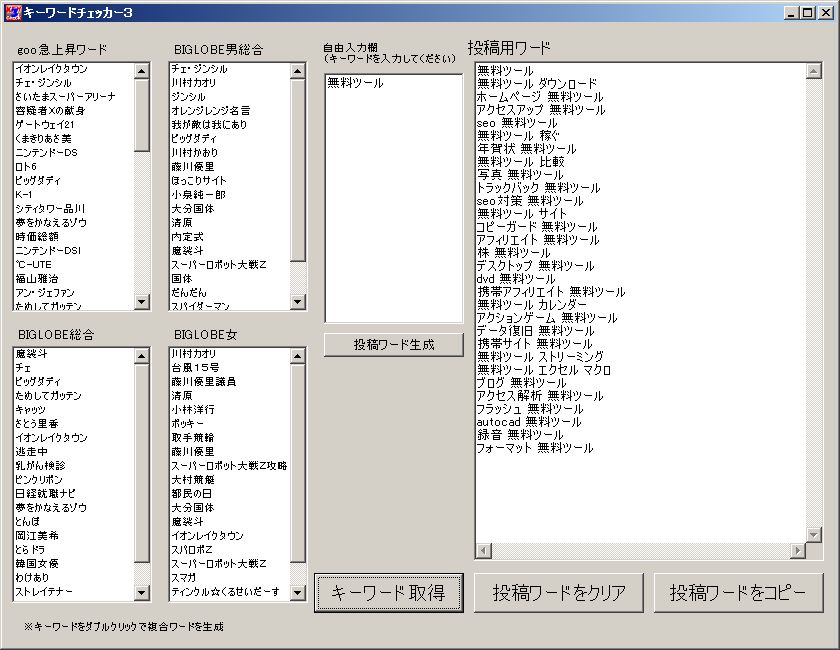Click the free keyword input field
This screenshot has width=840, height=650.
coord(394,198)
